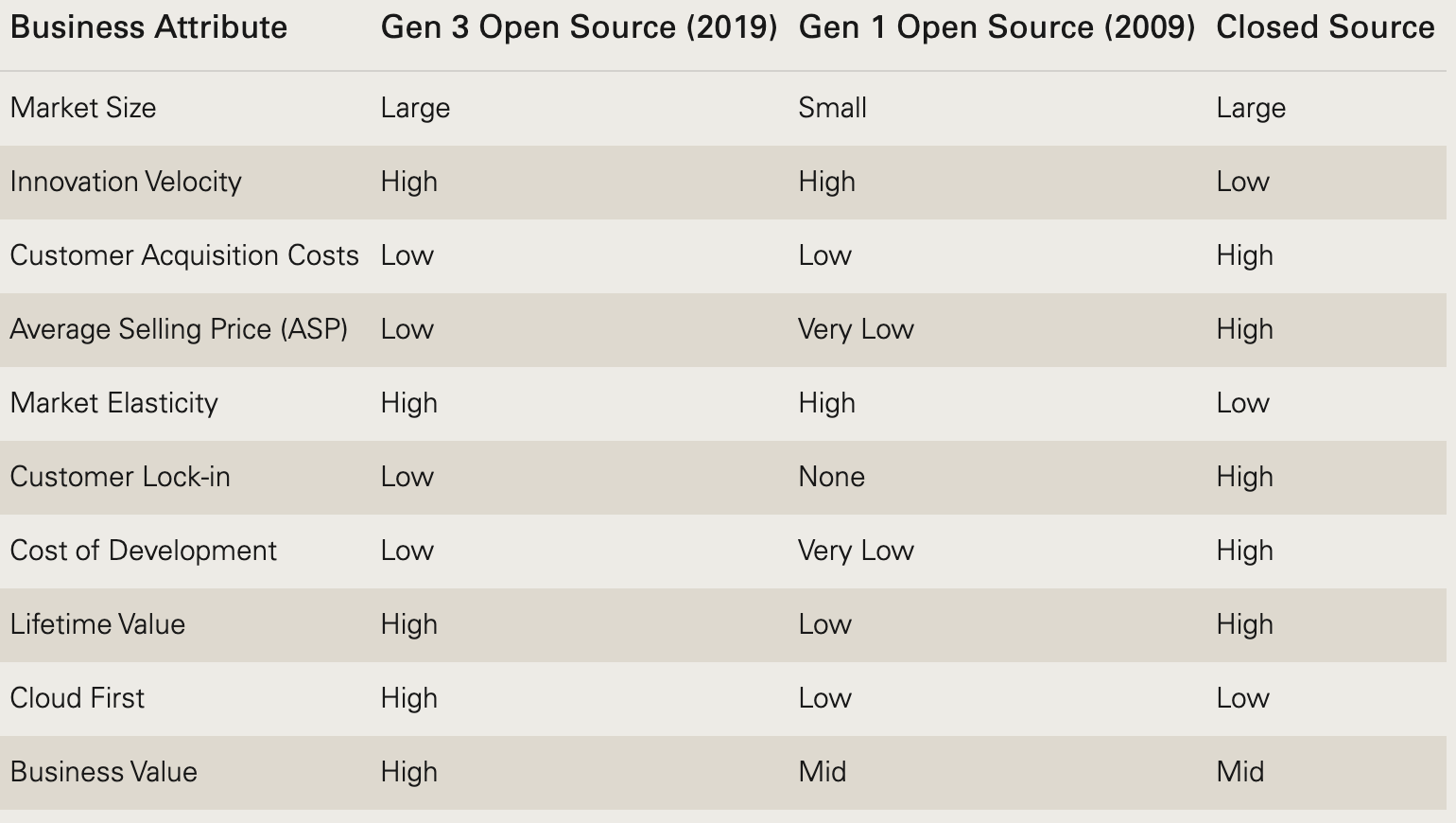Select the 'Customer Acquisition Costs' row label
Screen dimensions: 1456x823
click(x=184, y=255)
